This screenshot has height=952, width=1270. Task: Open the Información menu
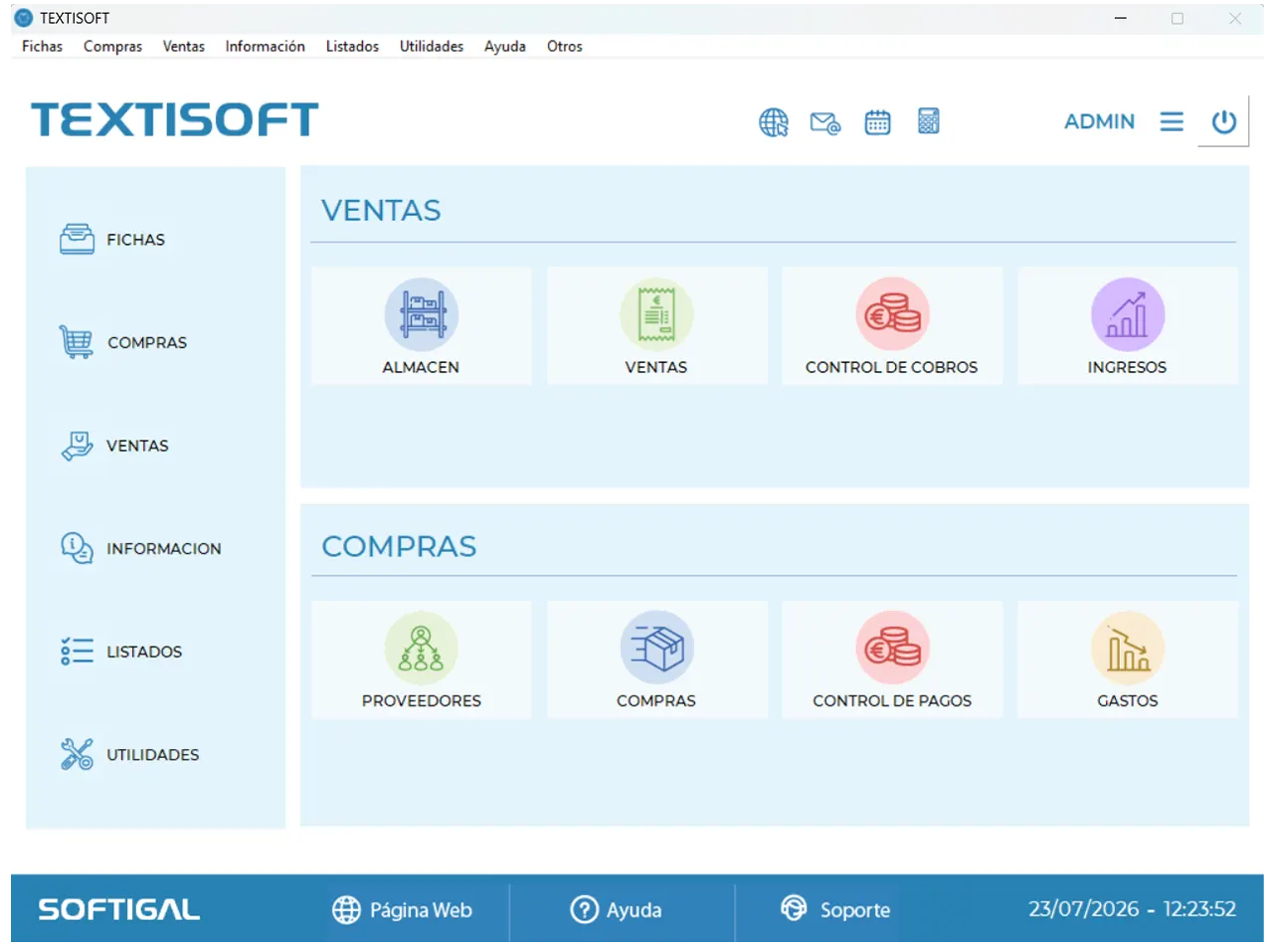click(265, 47)
